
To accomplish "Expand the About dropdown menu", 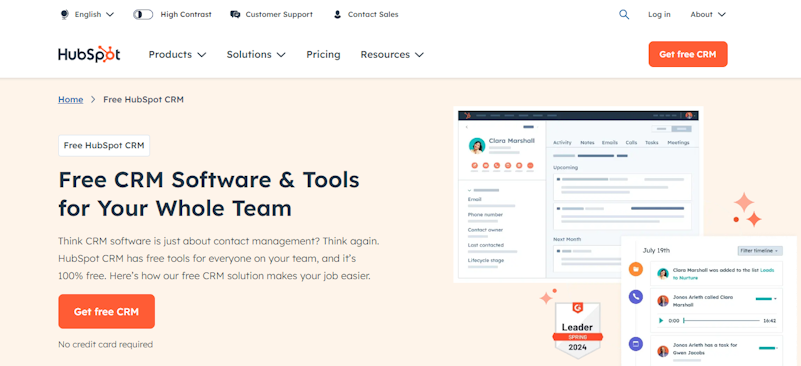I will 708,14.
